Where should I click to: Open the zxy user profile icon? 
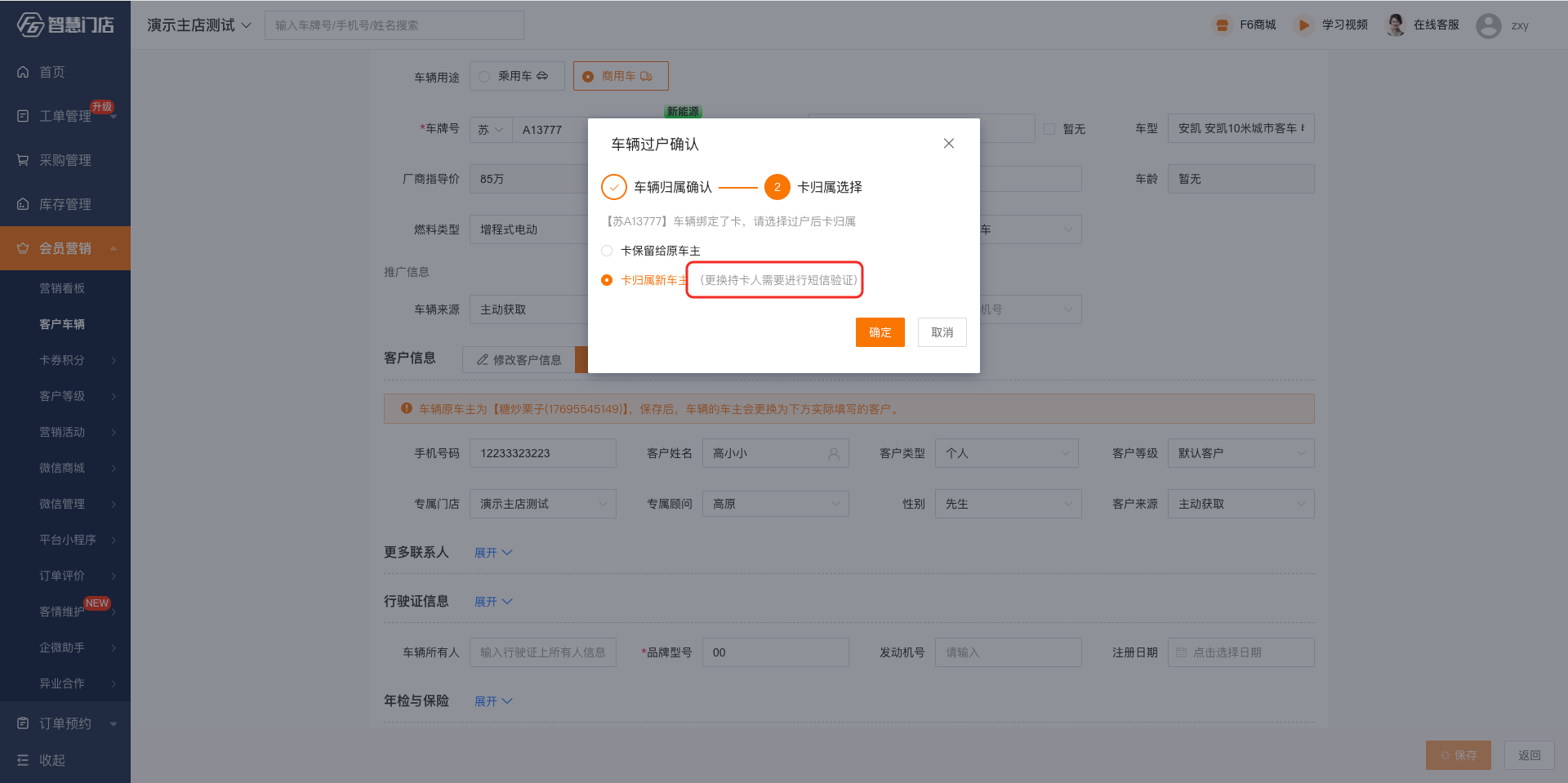coord(1488,26)
